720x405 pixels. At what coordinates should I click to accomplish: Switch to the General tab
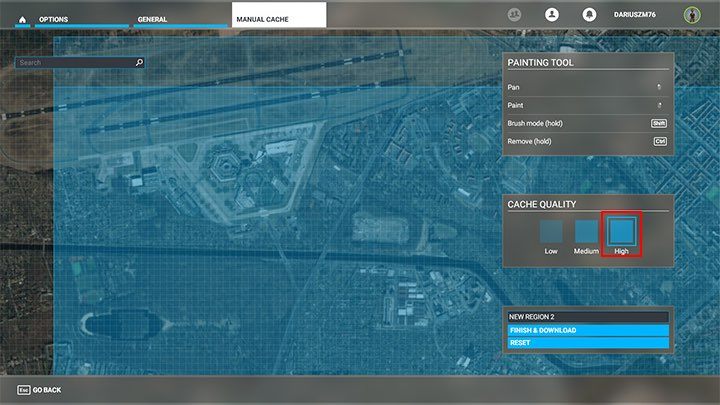[x=152, y=19]
